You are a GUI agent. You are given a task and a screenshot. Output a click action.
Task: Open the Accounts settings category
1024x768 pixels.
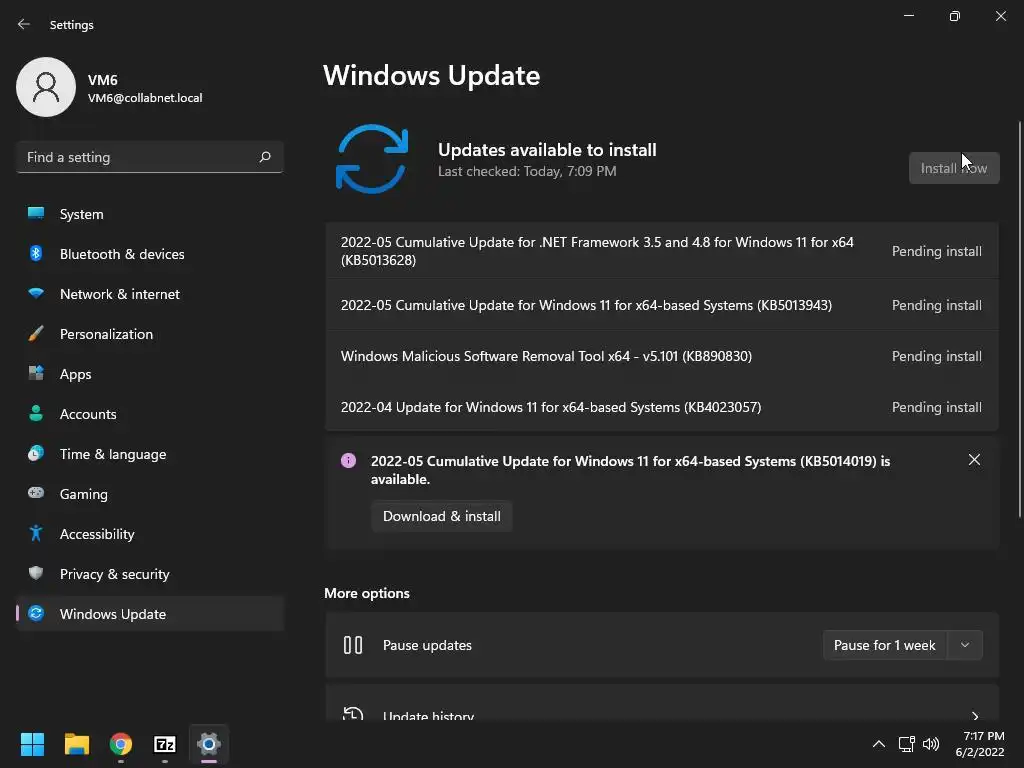pos(150,413)
